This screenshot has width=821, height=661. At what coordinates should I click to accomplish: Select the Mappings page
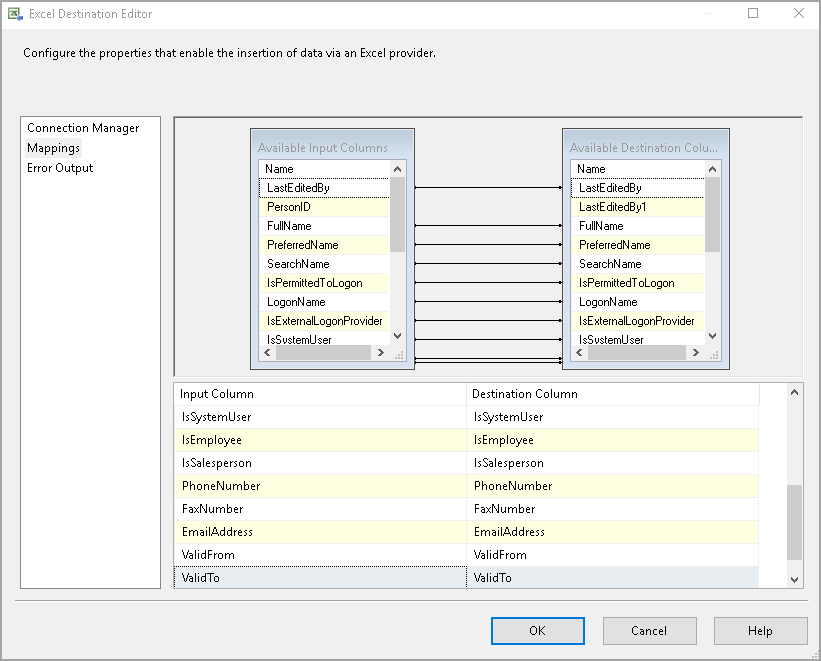coord(53,148)
